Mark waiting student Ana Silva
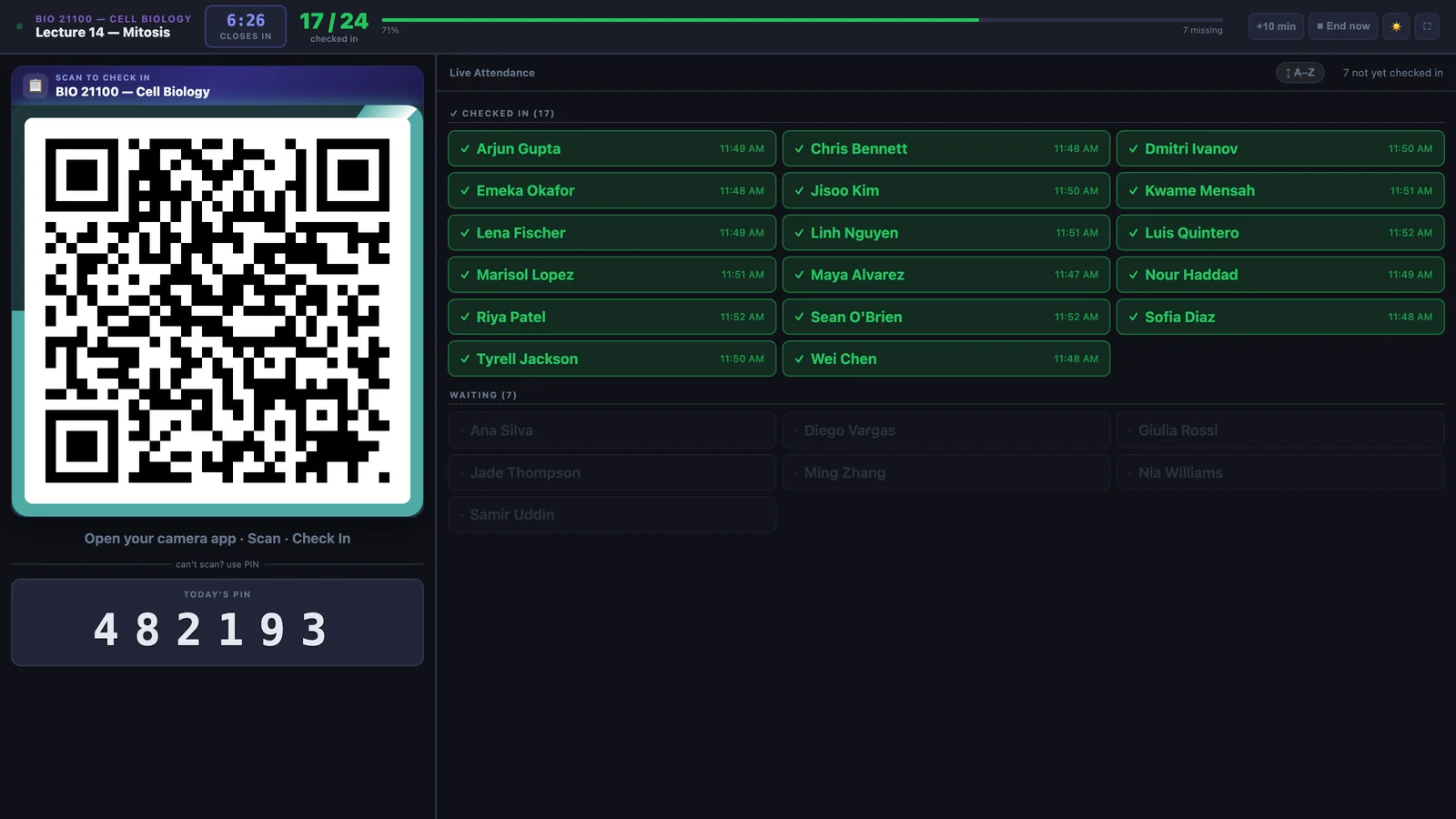1456x819 pixels. point(612,430)
